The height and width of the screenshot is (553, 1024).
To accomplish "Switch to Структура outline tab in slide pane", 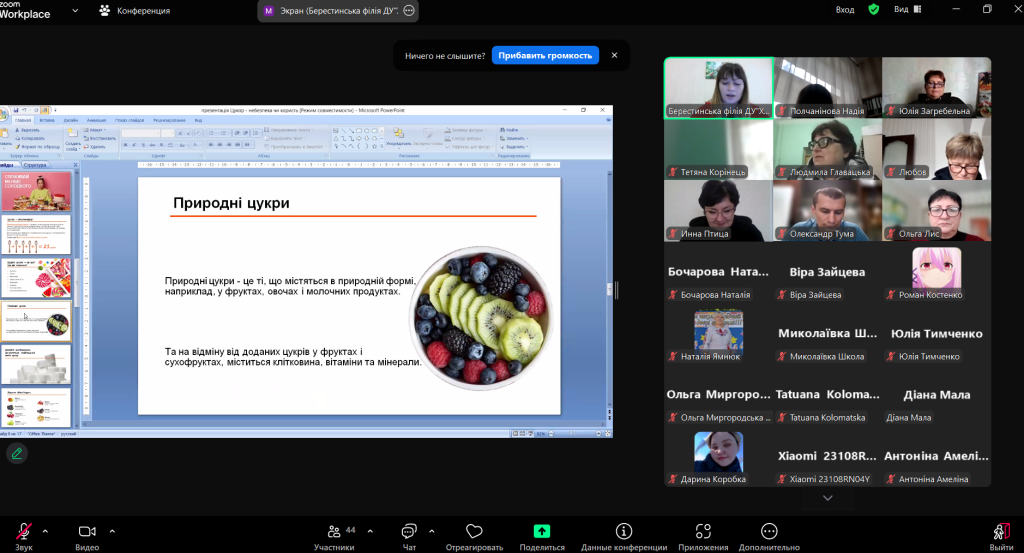I will [x=35, y=165].
